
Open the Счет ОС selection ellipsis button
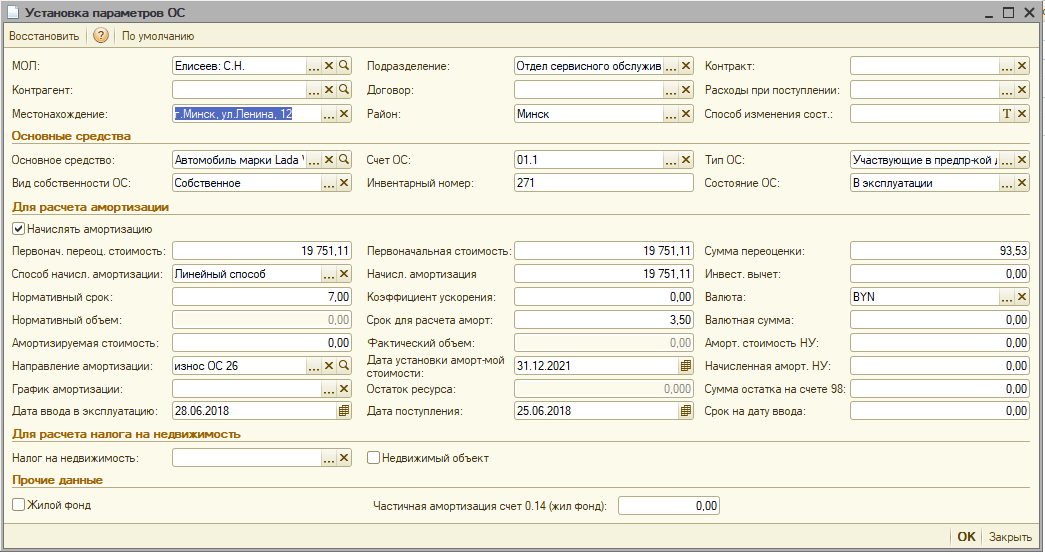coord(671,160)
